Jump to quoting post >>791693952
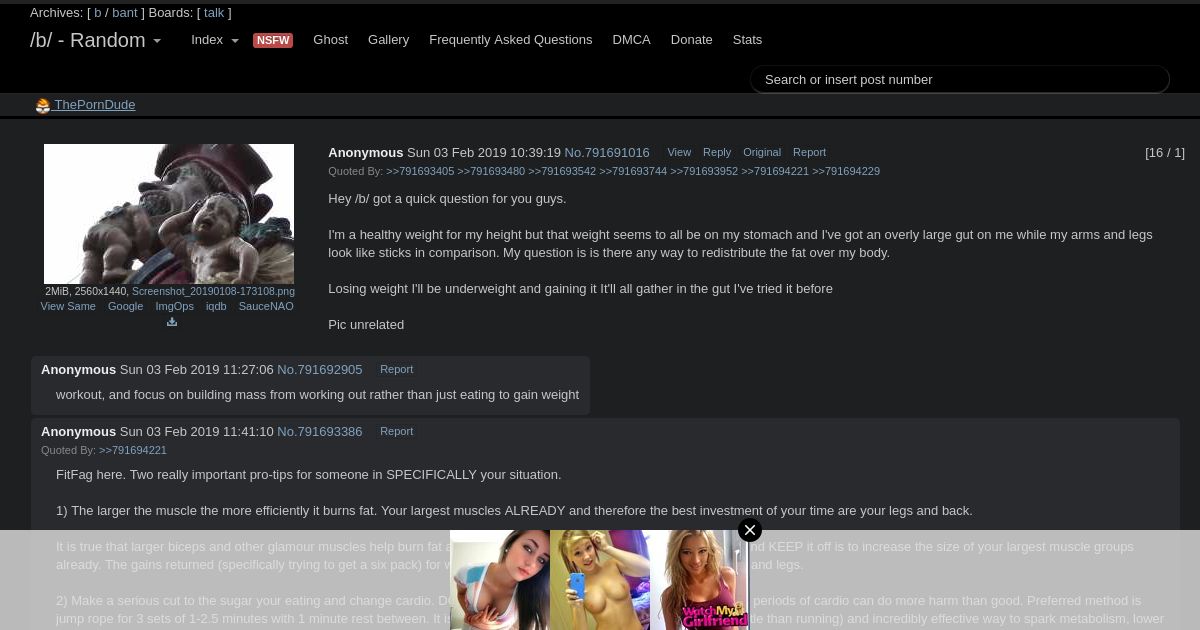1200x630 pixels. (704, 171)
